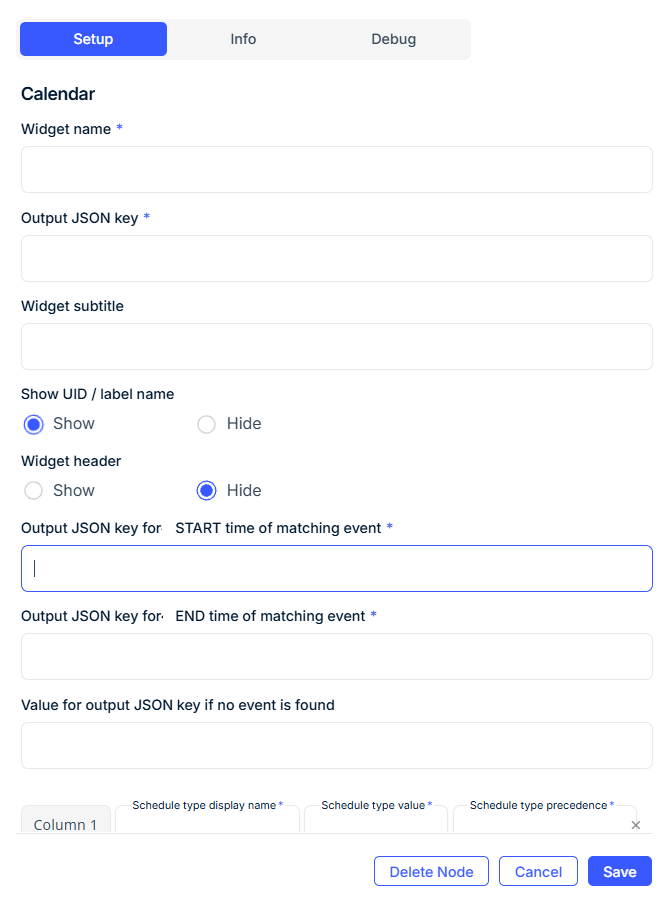Click the Save button
The height and width of the screenshot is (898, 667).
pos(619,870)
